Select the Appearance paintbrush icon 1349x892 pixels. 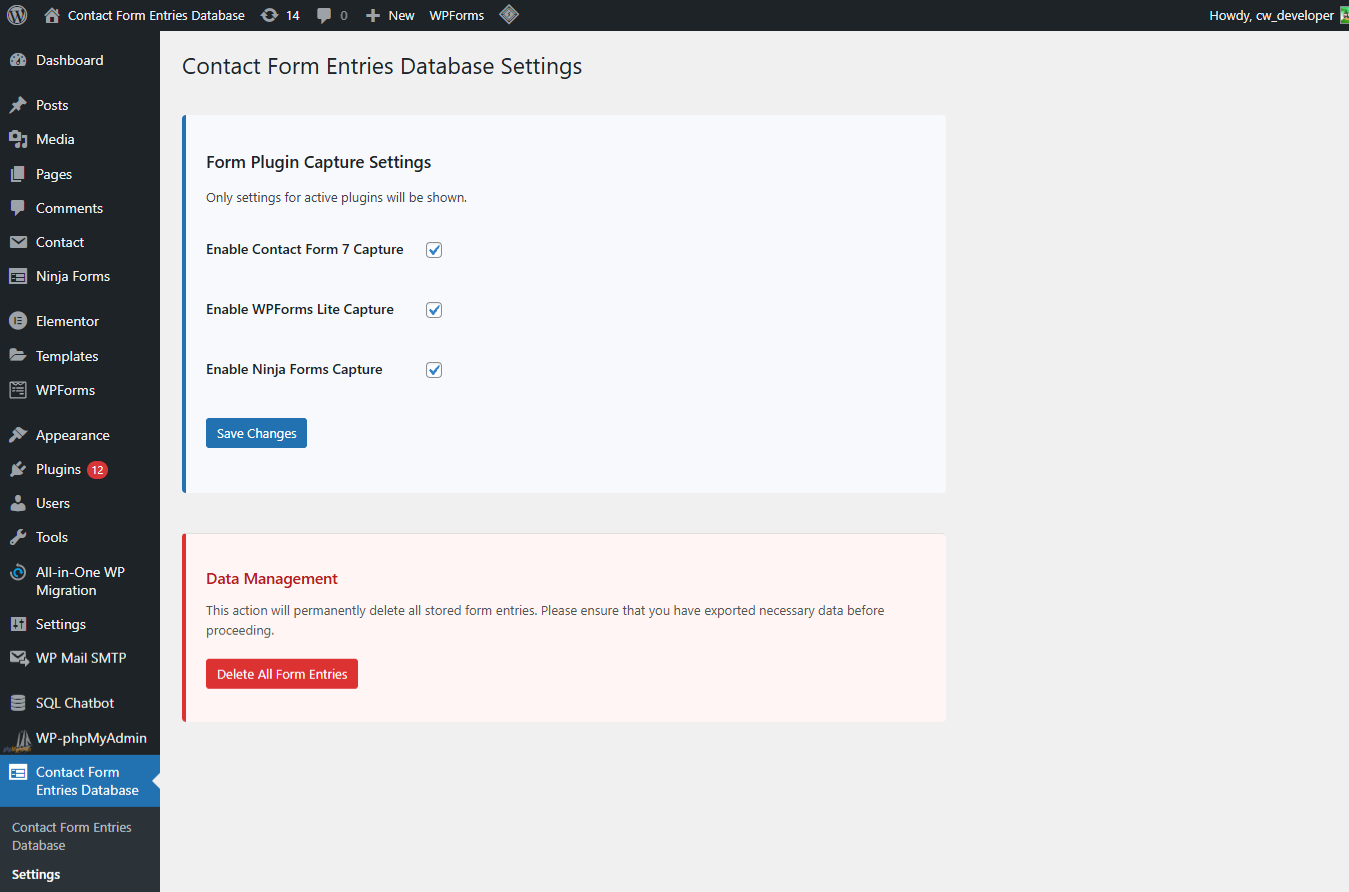click(x=18, y=434)
